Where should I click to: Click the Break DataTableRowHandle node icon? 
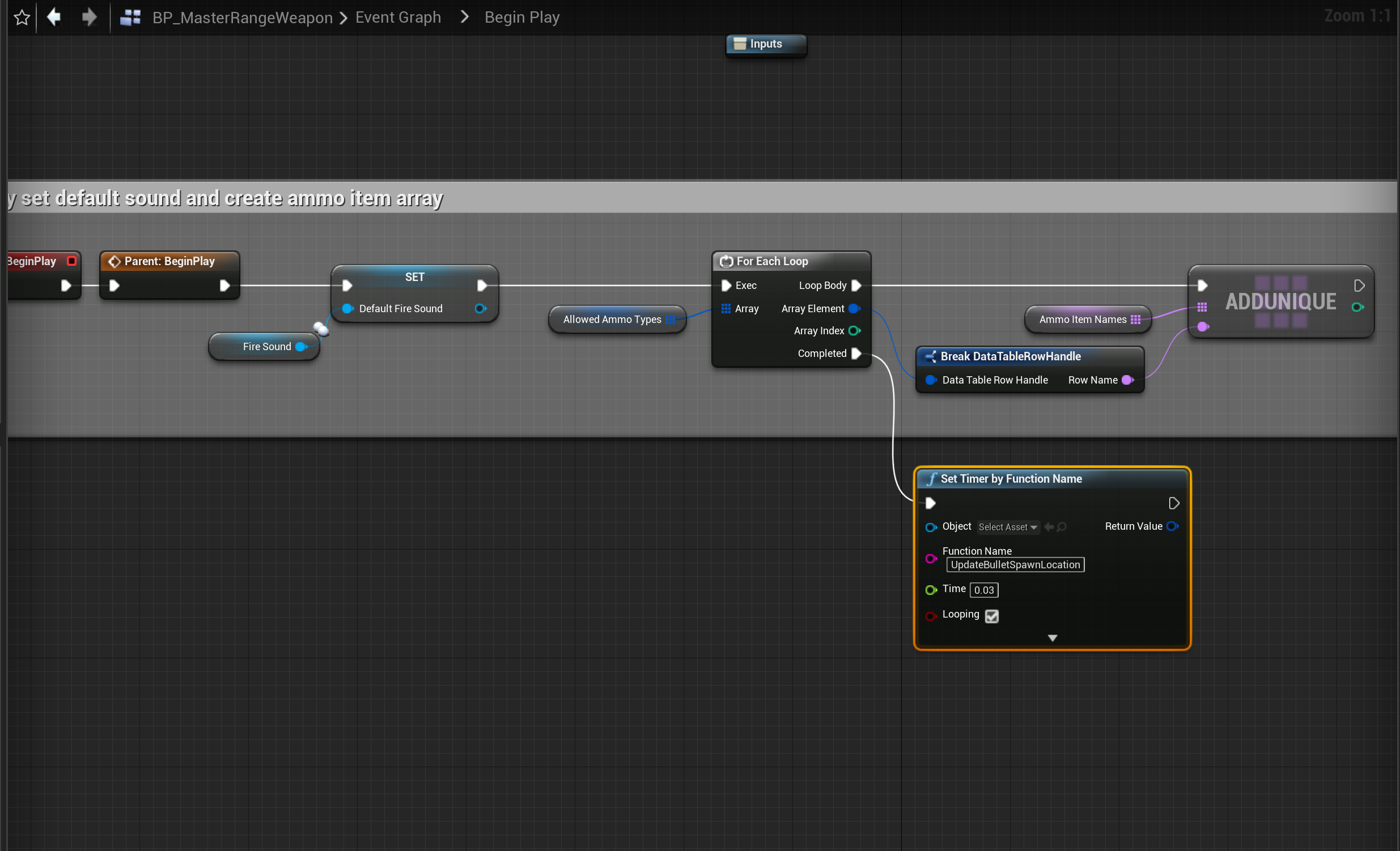point(930,357)
